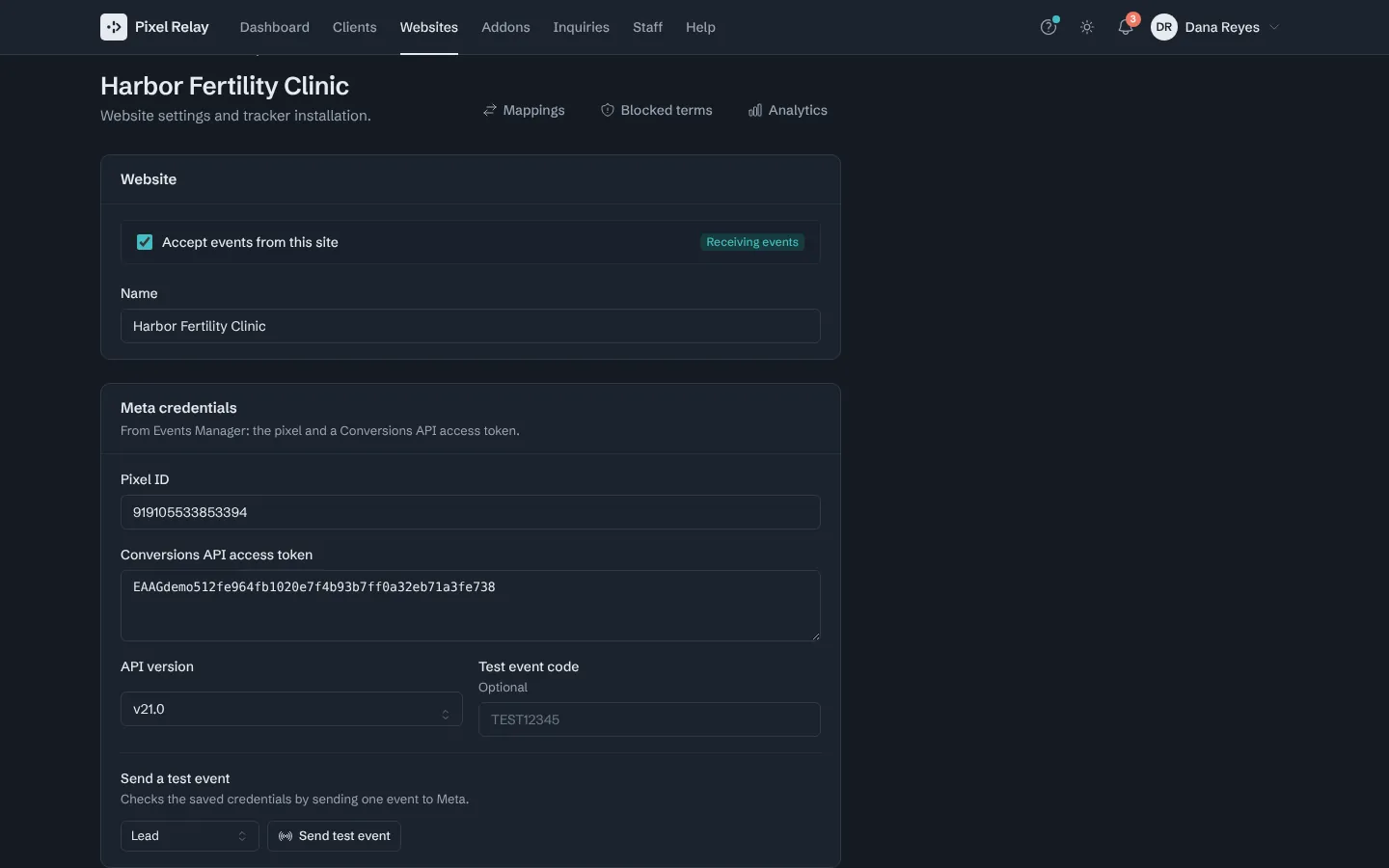Open the help question mark icon

1049,27
